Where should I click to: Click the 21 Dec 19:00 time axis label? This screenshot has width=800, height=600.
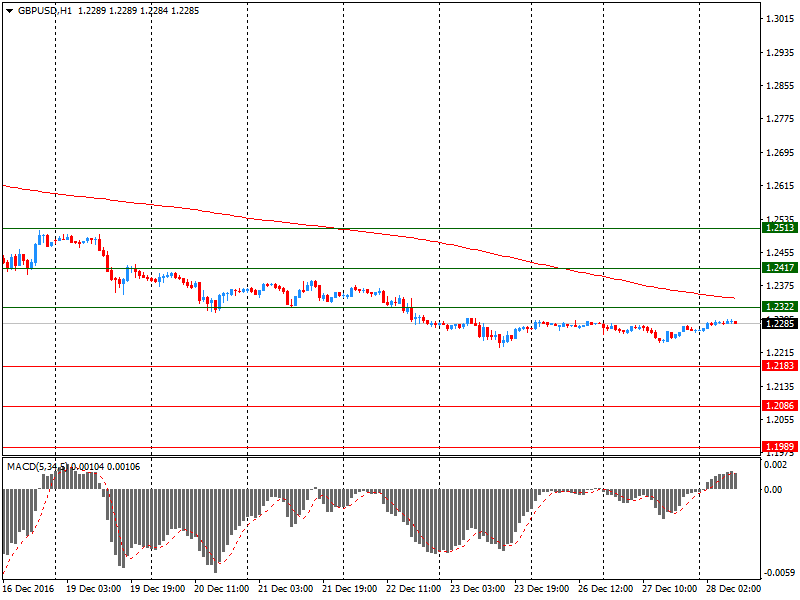tap(349, 589)
